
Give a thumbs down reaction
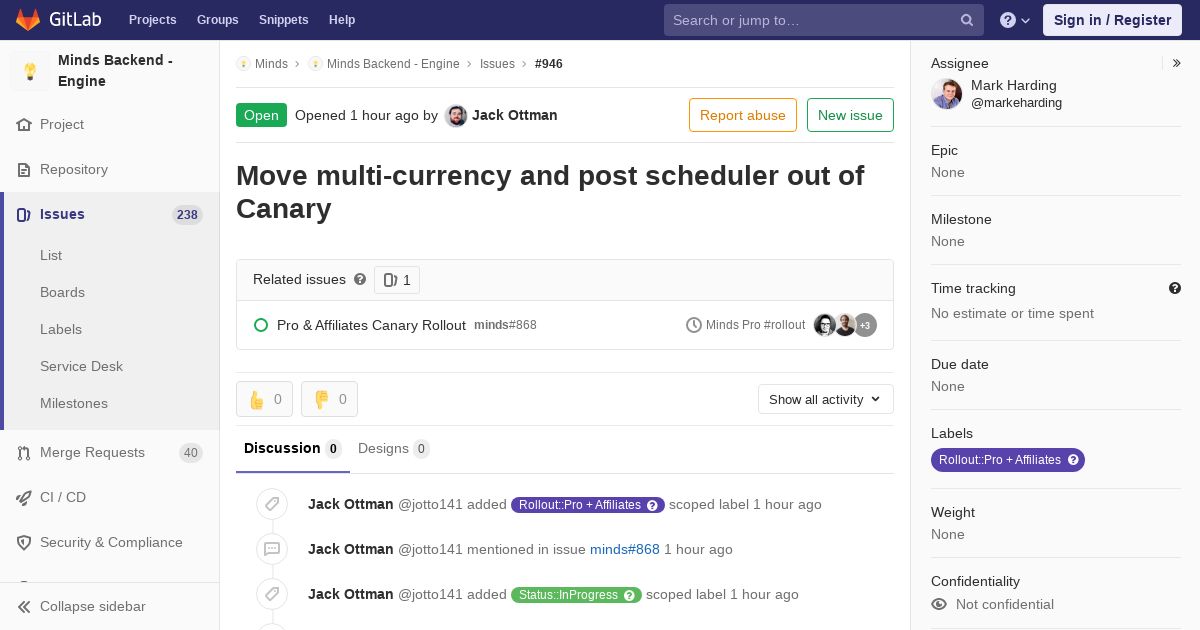point(329,399)
